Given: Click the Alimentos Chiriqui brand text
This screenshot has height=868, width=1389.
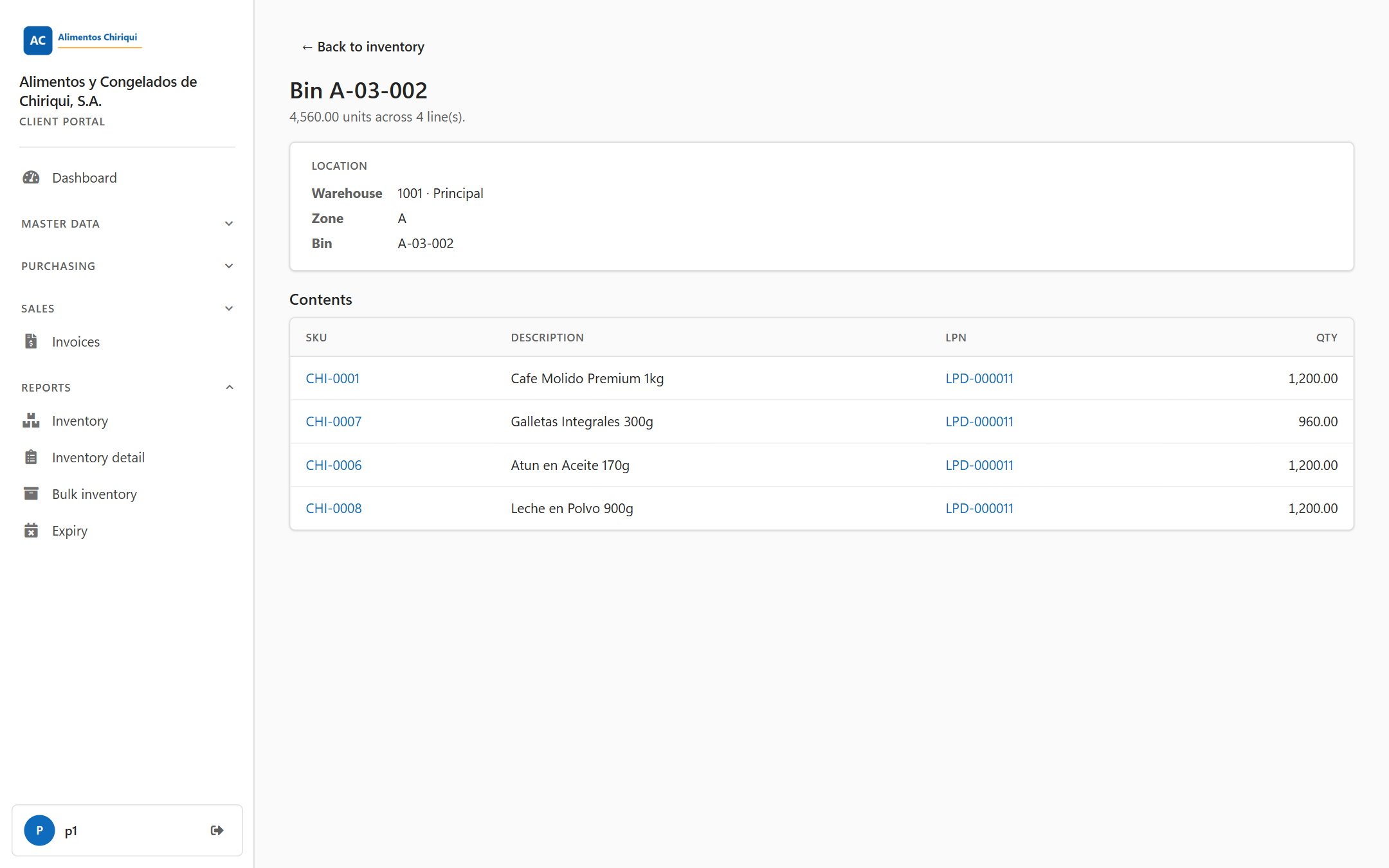Looking at the screenshot, I should (x=98, y=37).
